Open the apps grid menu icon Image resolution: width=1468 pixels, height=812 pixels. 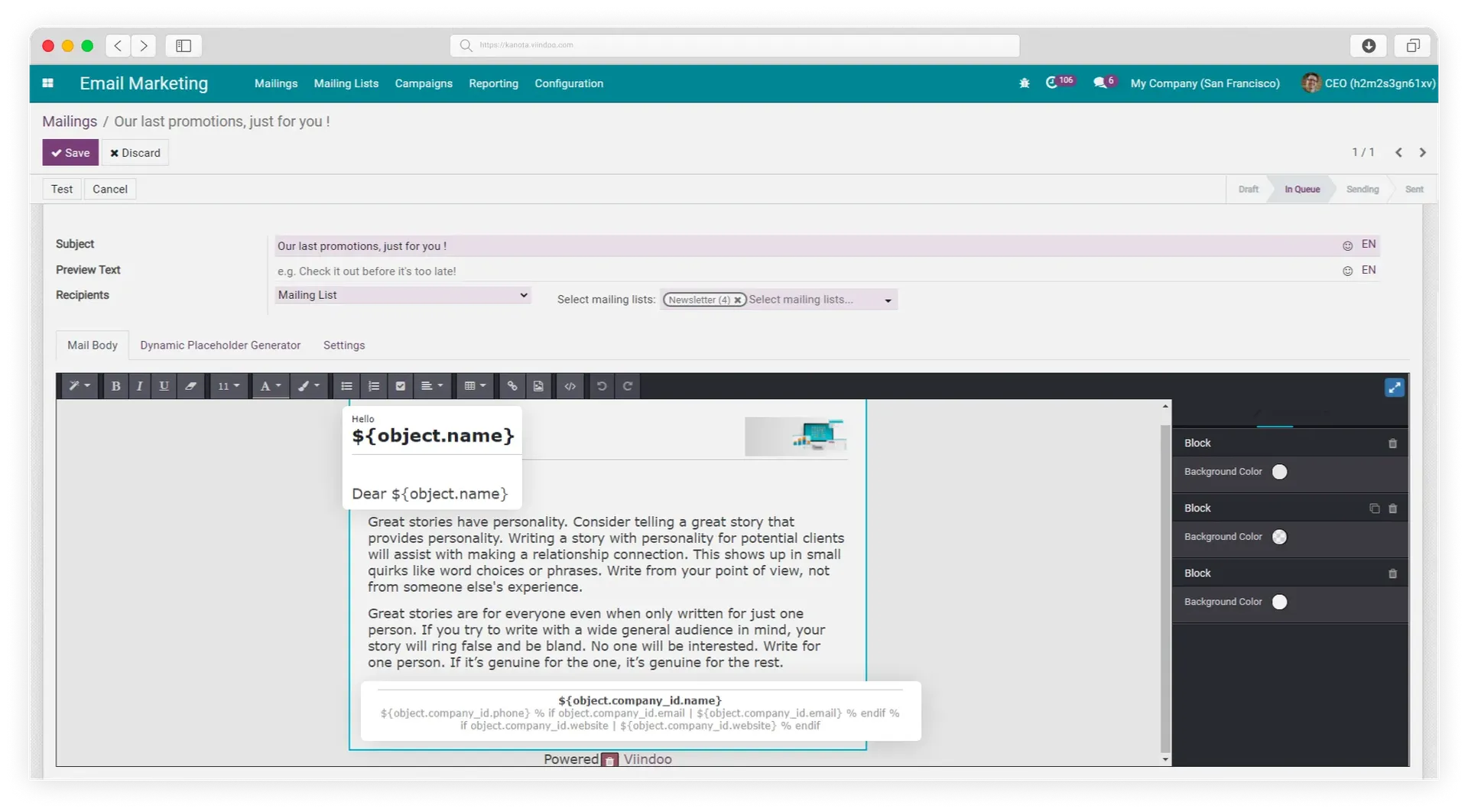[47, 83]
